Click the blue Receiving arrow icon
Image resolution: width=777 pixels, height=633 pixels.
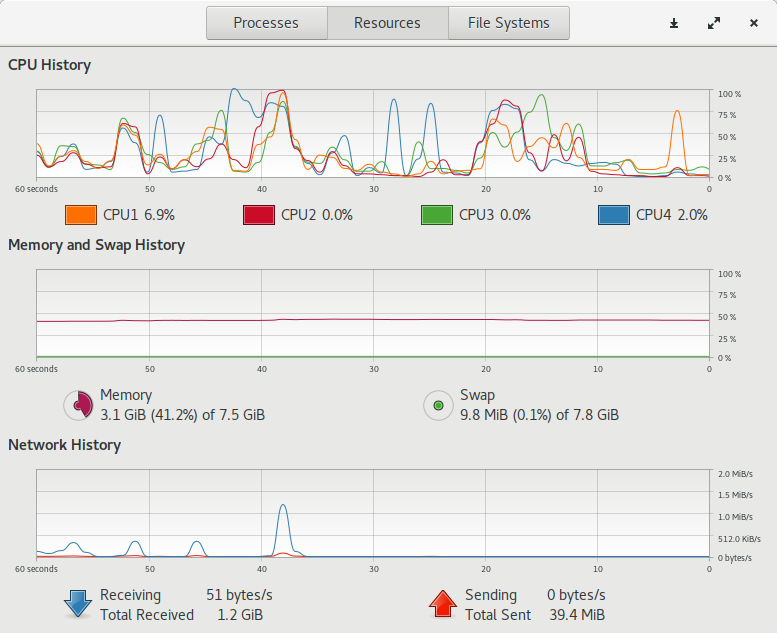tap(78, 604)
